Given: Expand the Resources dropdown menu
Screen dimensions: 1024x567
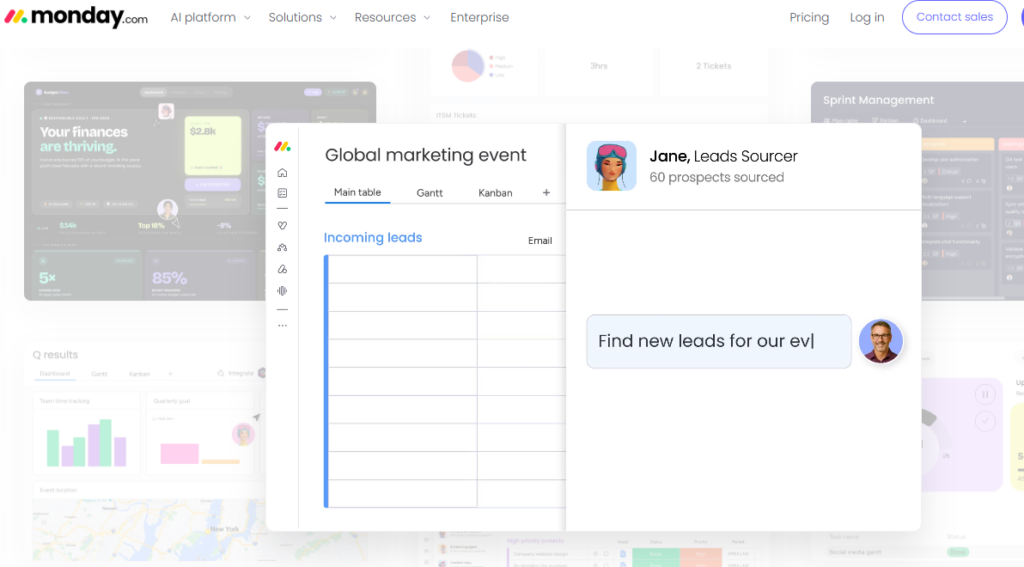Looking at the screenshot, I should (392, 18).
